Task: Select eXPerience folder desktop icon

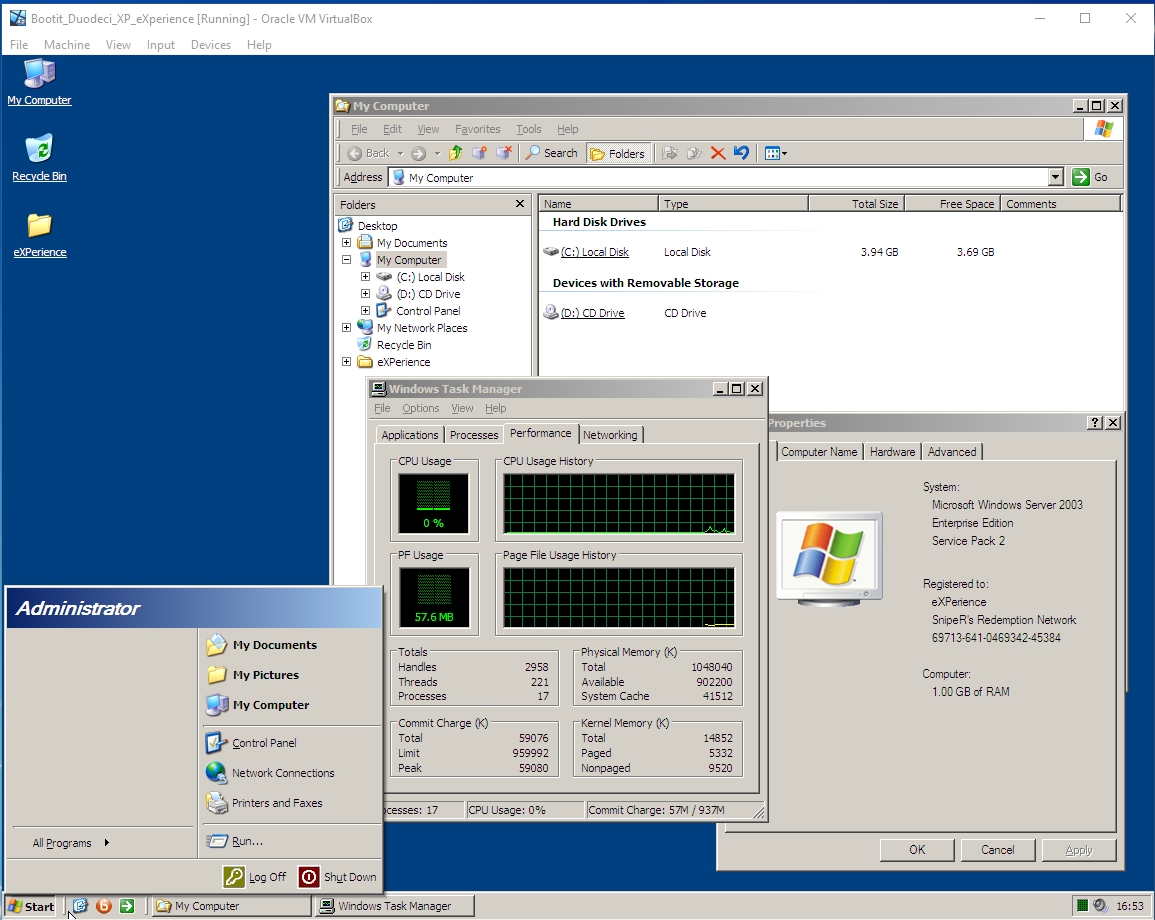Action: (x=40, y=234)
